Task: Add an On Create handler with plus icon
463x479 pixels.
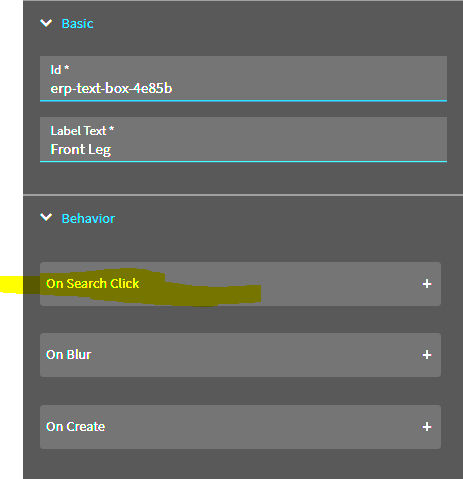Action: (x=427, y=427)
